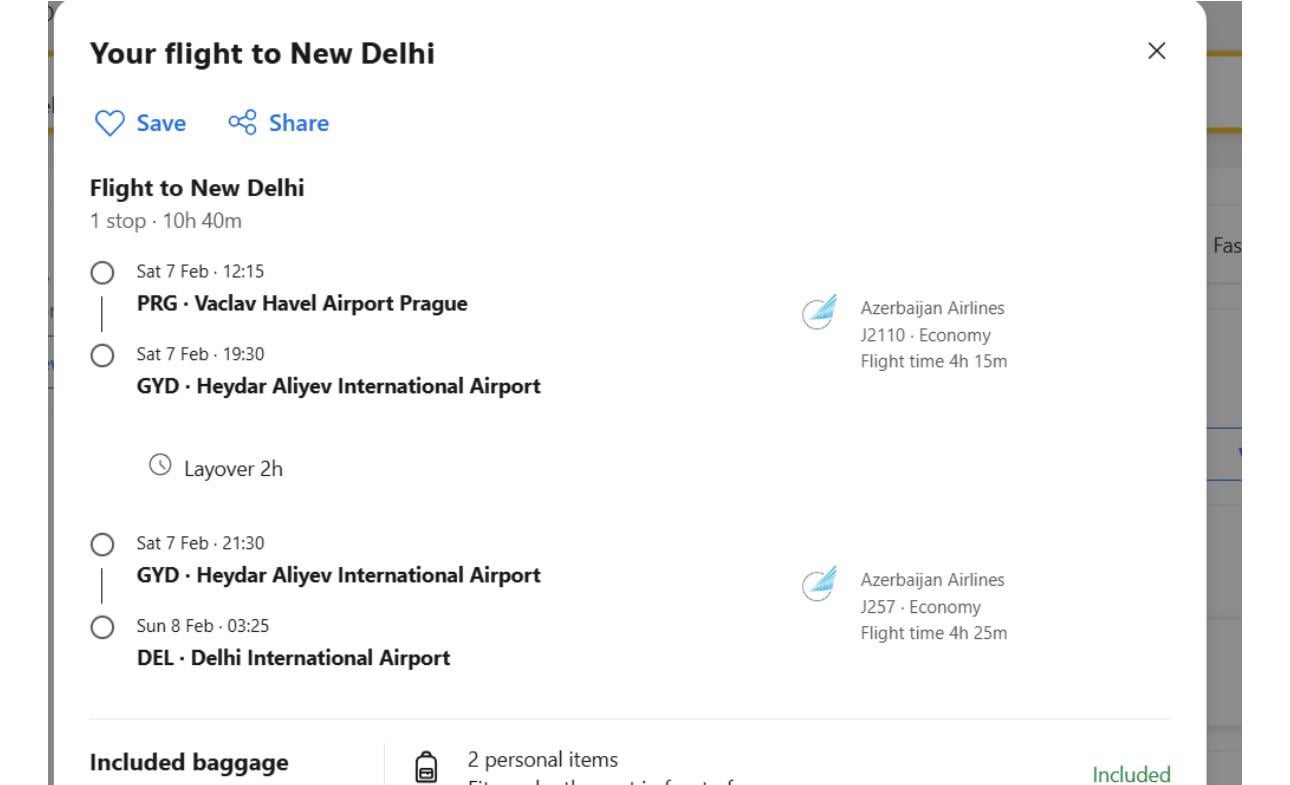Close the flight details dialog

[x=1157, y=51]
